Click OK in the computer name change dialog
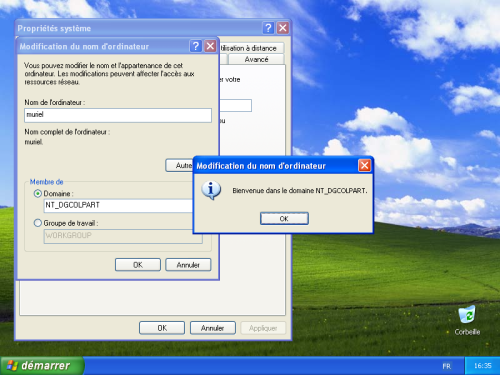500x375 pixels. (138, 265)
